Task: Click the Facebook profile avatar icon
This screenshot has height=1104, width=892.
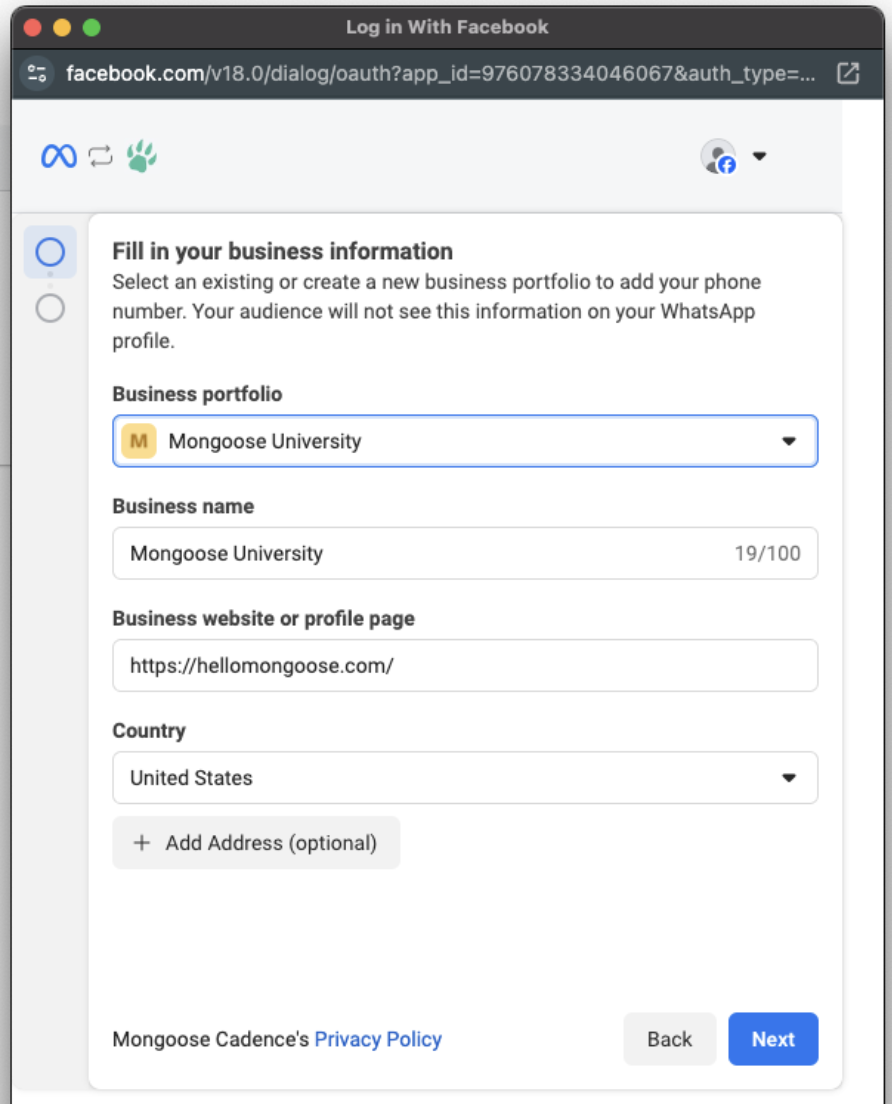Action: [x=718, y=156]
